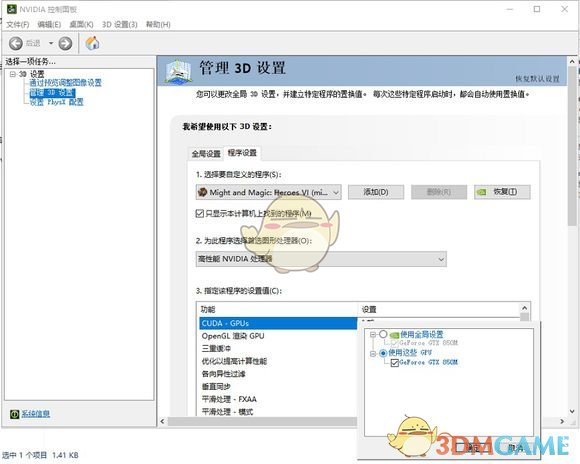Screen dimensions: 580x464
Task: Click the 设置 column header
Action: pos(439,309)
